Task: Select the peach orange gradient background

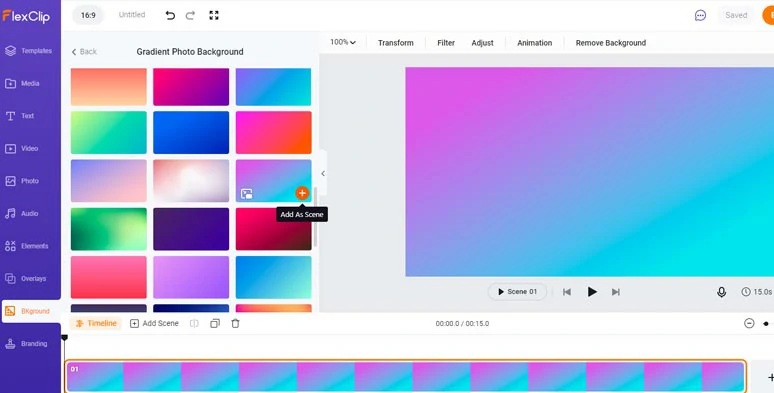Action: pyautogui.click(x=109, y=87)
